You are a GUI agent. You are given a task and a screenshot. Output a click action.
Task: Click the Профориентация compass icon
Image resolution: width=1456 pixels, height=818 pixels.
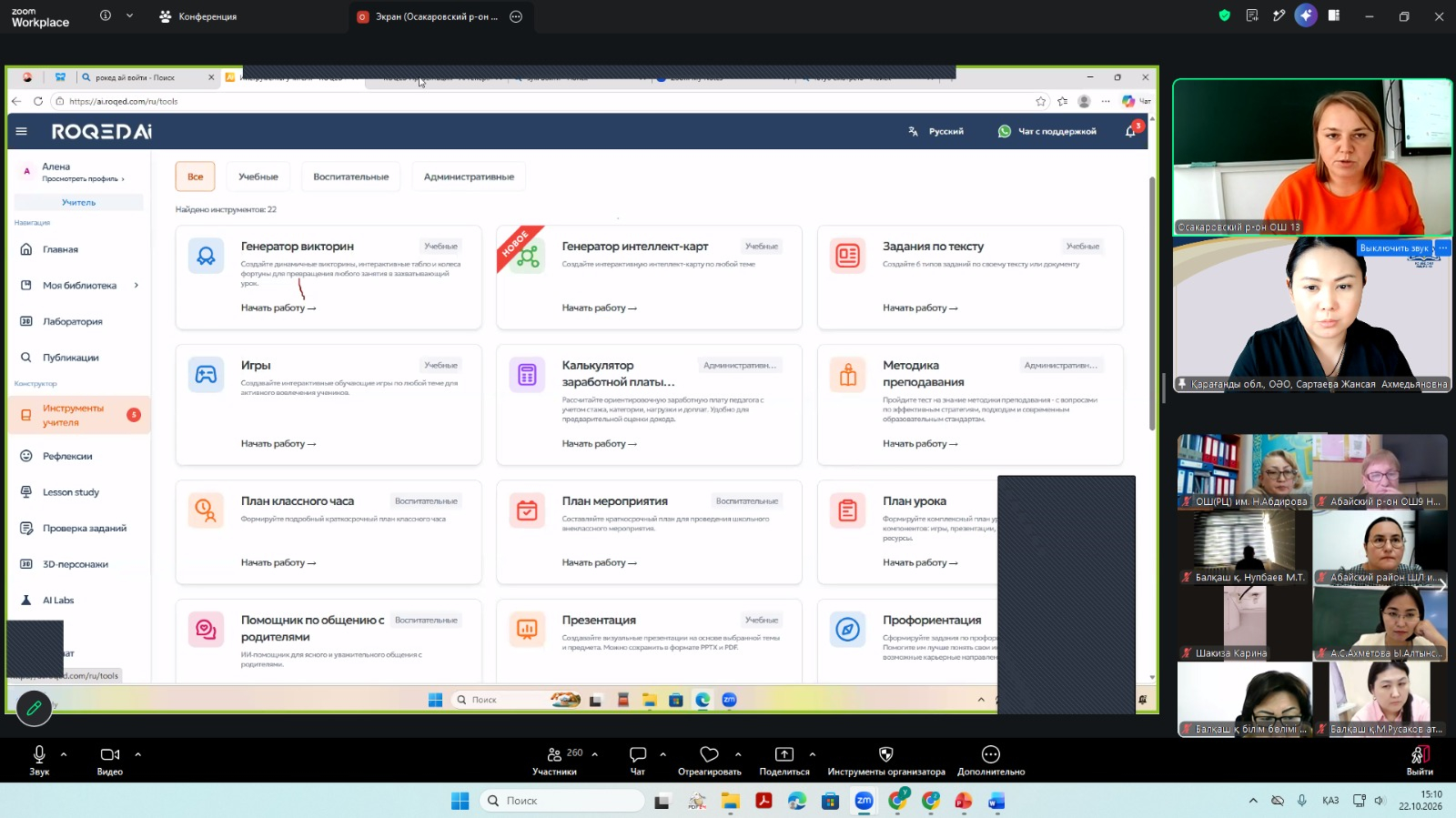coord(848,629)
